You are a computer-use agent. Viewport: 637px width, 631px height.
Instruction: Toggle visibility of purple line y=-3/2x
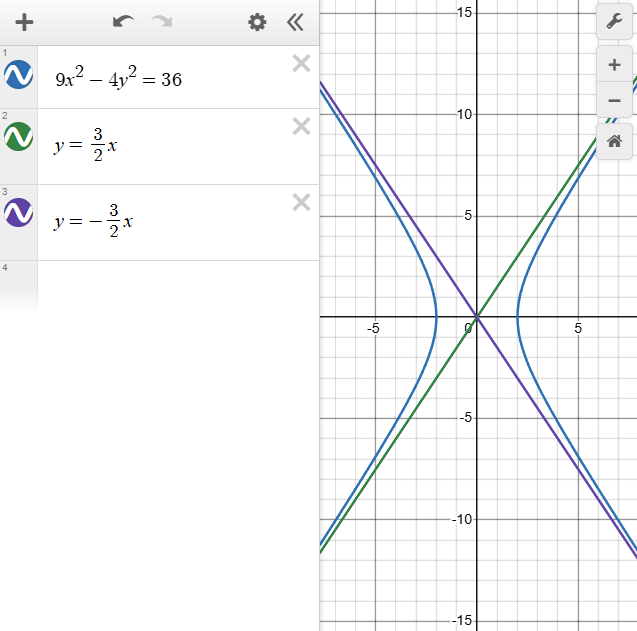[19, 212]
